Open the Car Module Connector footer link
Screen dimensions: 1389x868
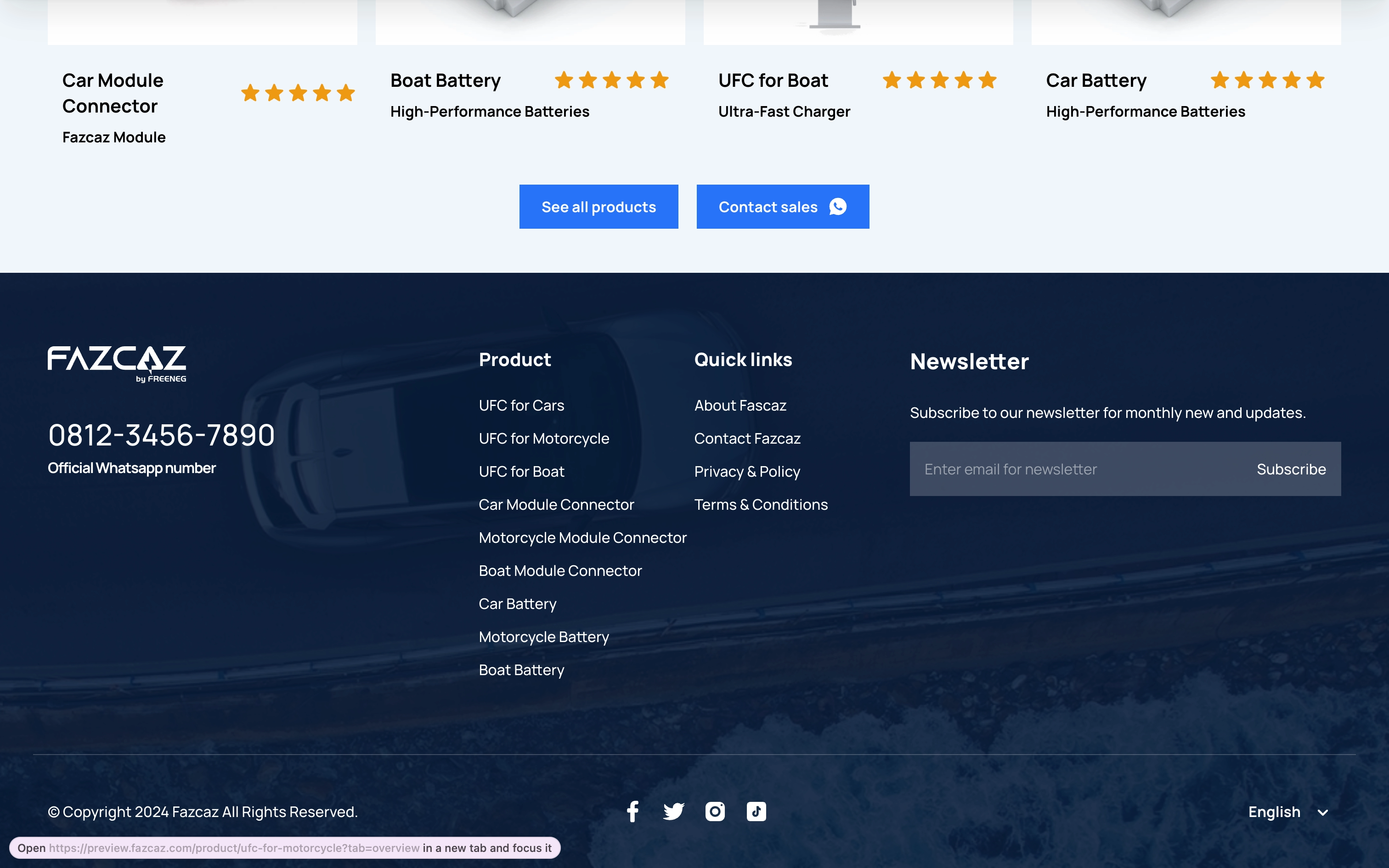pos(556,505)
